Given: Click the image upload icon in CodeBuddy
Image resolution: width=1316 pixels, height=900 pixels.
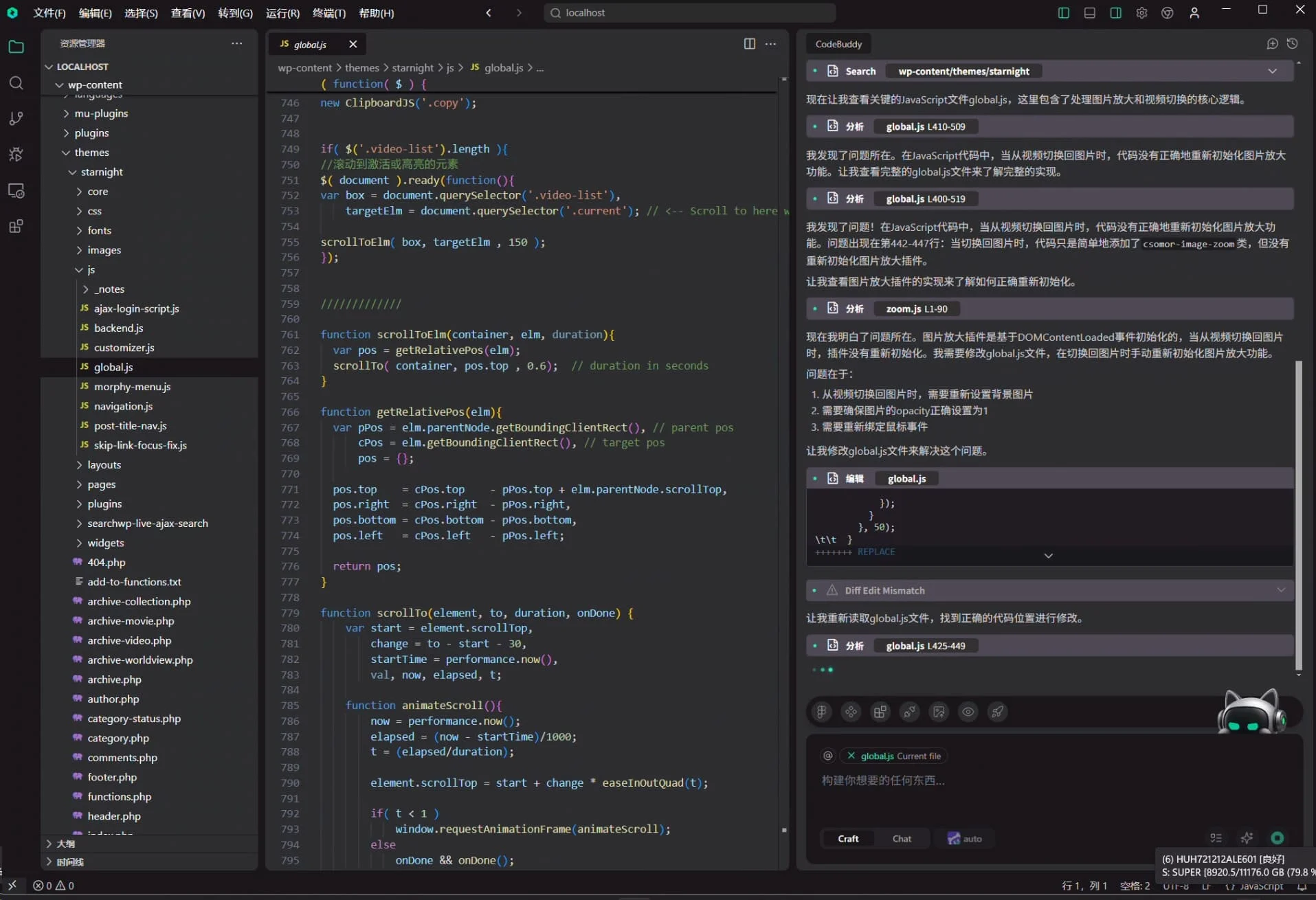Looking at the screenshot, I should click(939, 712).
